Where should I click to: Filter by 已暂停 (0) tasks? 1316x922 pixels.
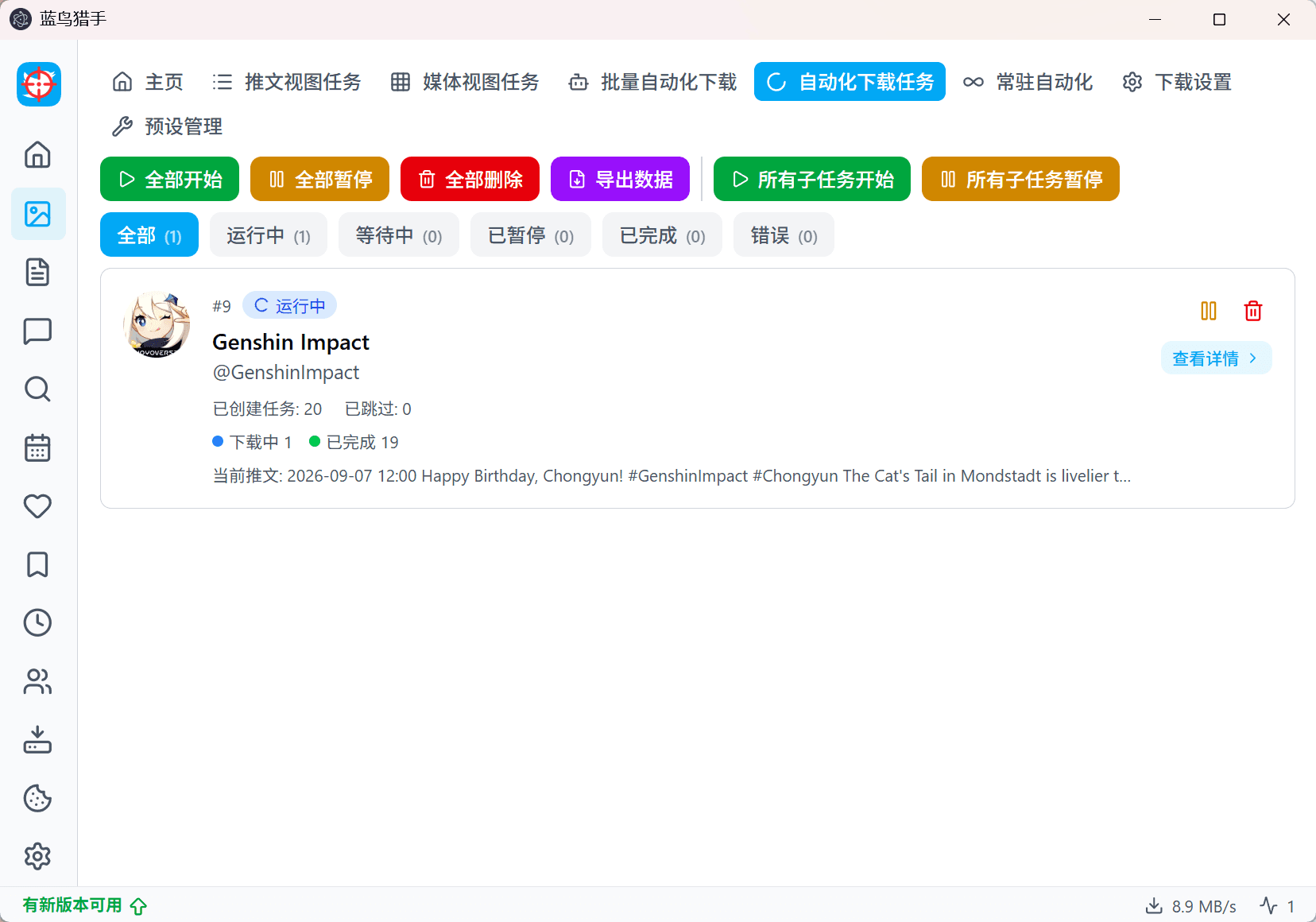tap(531, 234)
